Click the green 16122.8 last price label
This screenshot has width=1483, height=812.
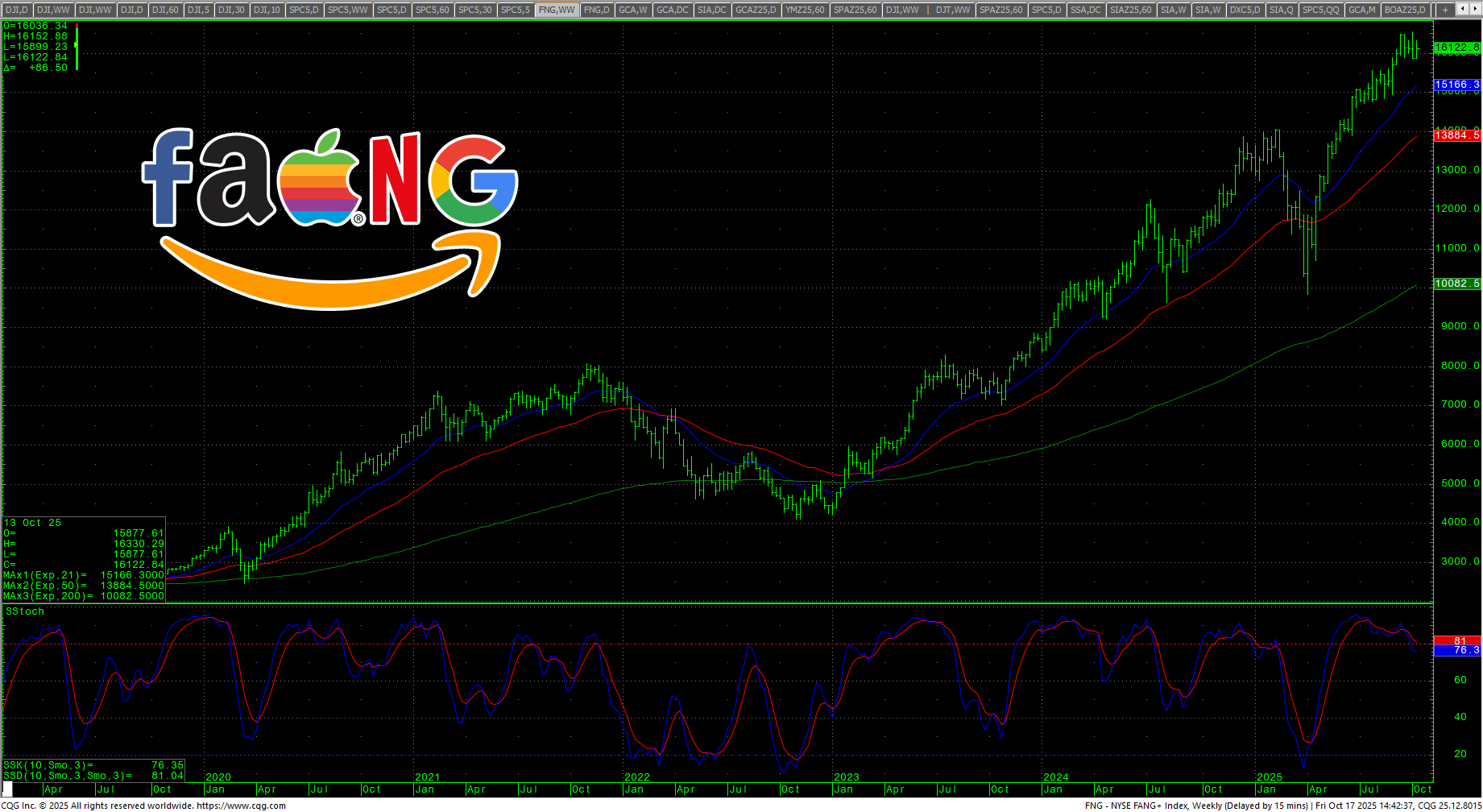pos(1456,48)
